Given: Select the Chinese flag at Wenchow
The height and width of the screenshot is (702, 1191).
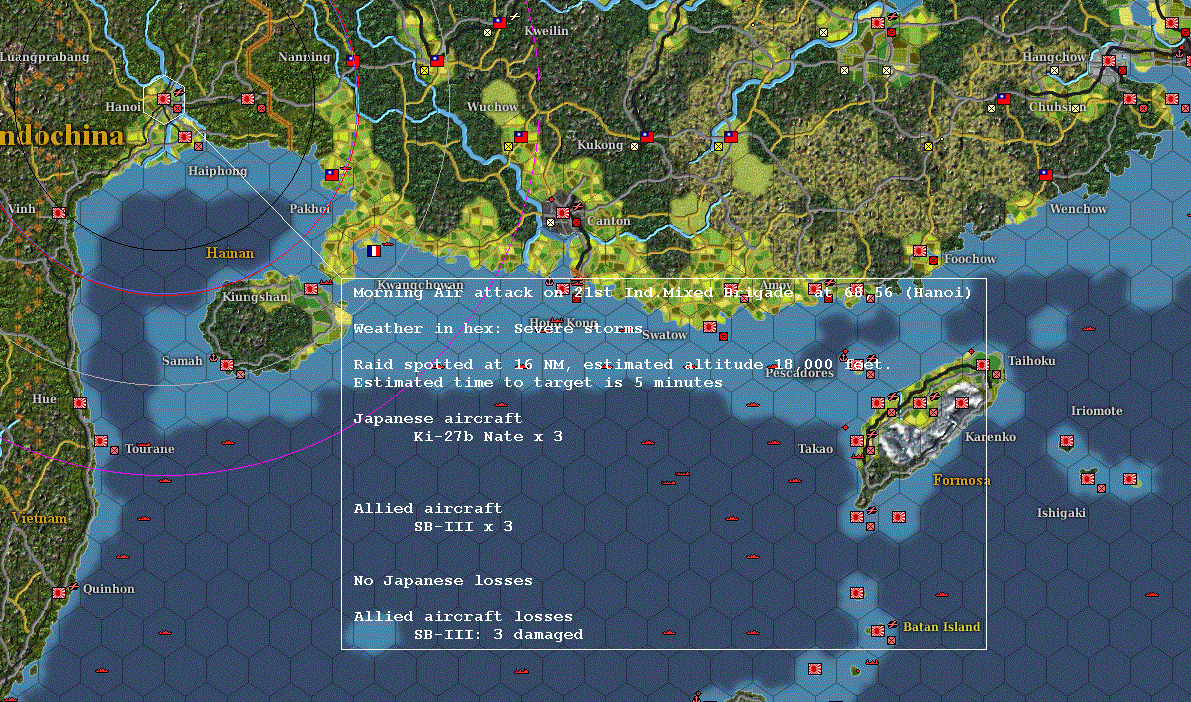Looking at the screenshot, I should pos(1046,175).
